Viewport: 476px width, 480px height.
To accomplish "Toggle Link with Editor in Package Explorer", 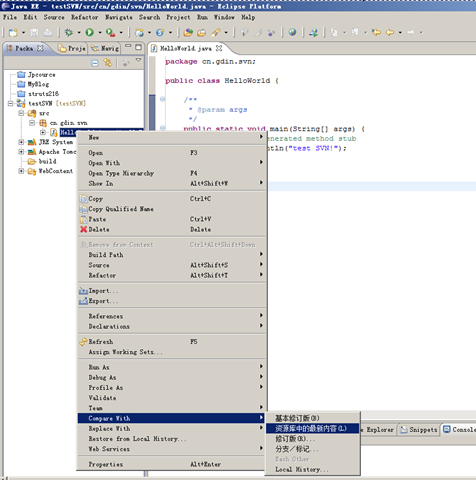I will (108, 63).
